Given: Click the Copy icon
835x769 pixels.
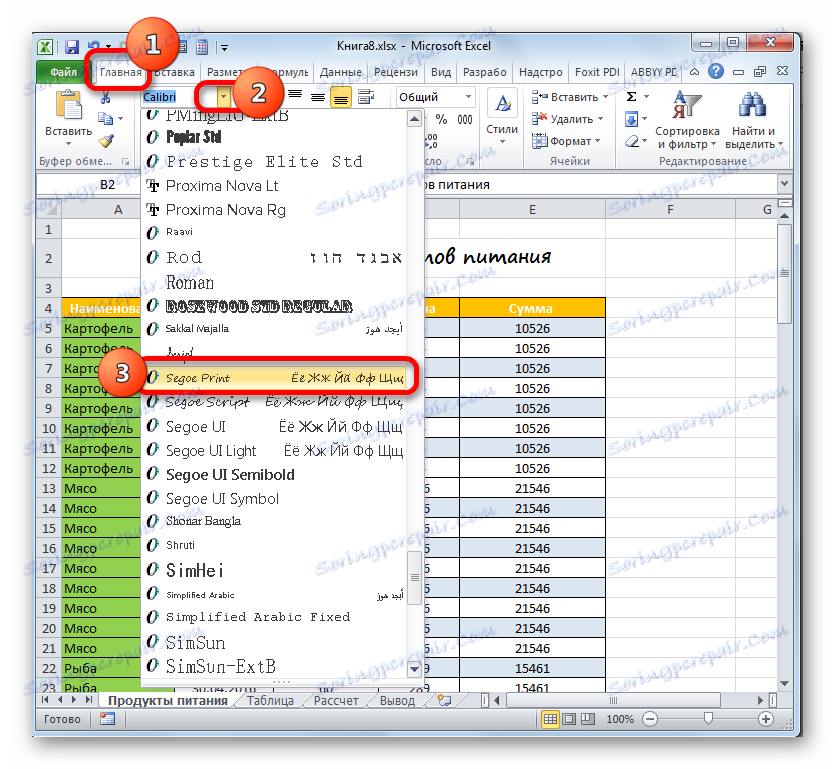Looking at the screenshot, I should click(105, 118).
